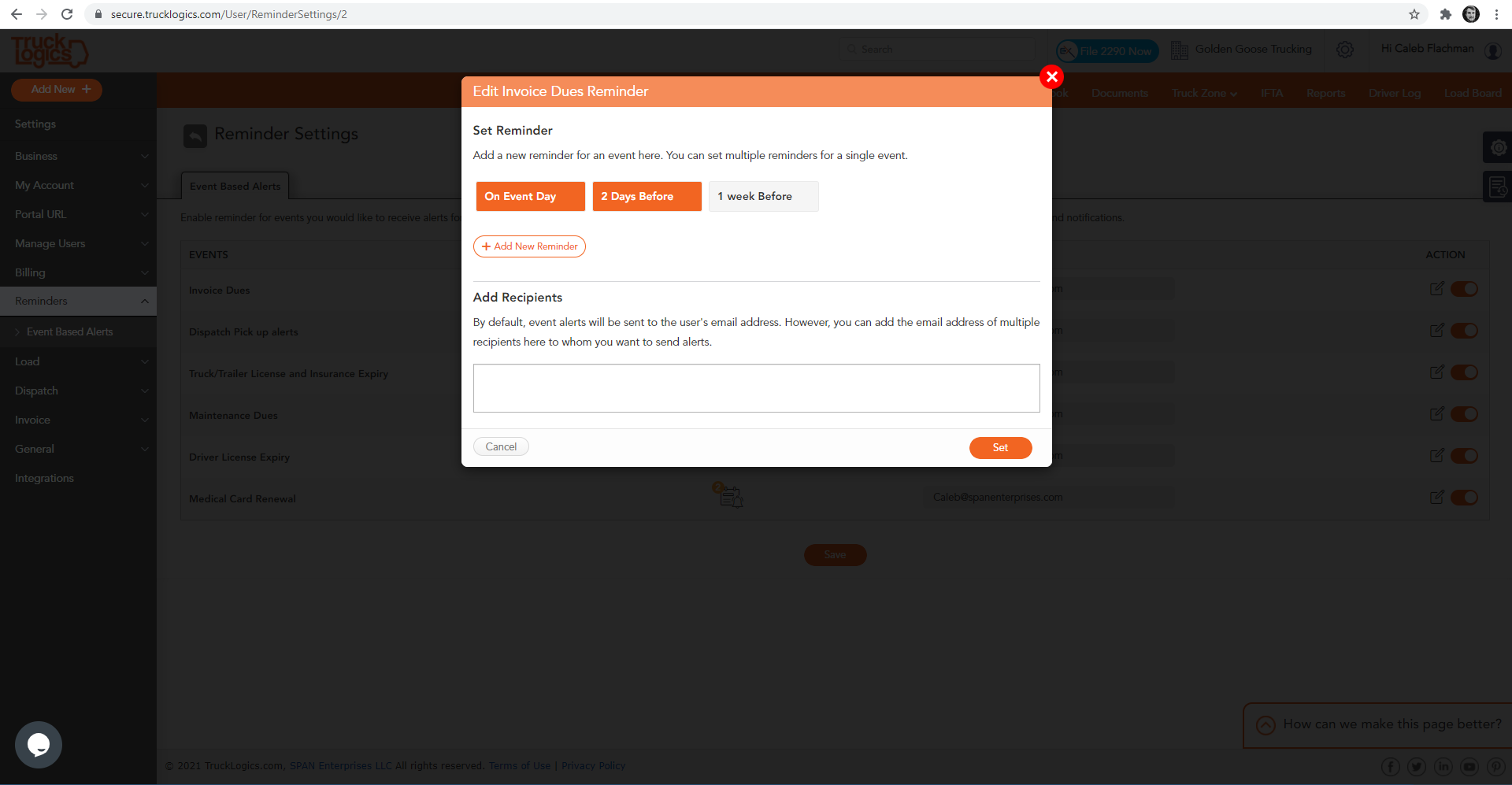
Task: Click the Medical Card Renewal event icon
Action: [x=728, y=495]
